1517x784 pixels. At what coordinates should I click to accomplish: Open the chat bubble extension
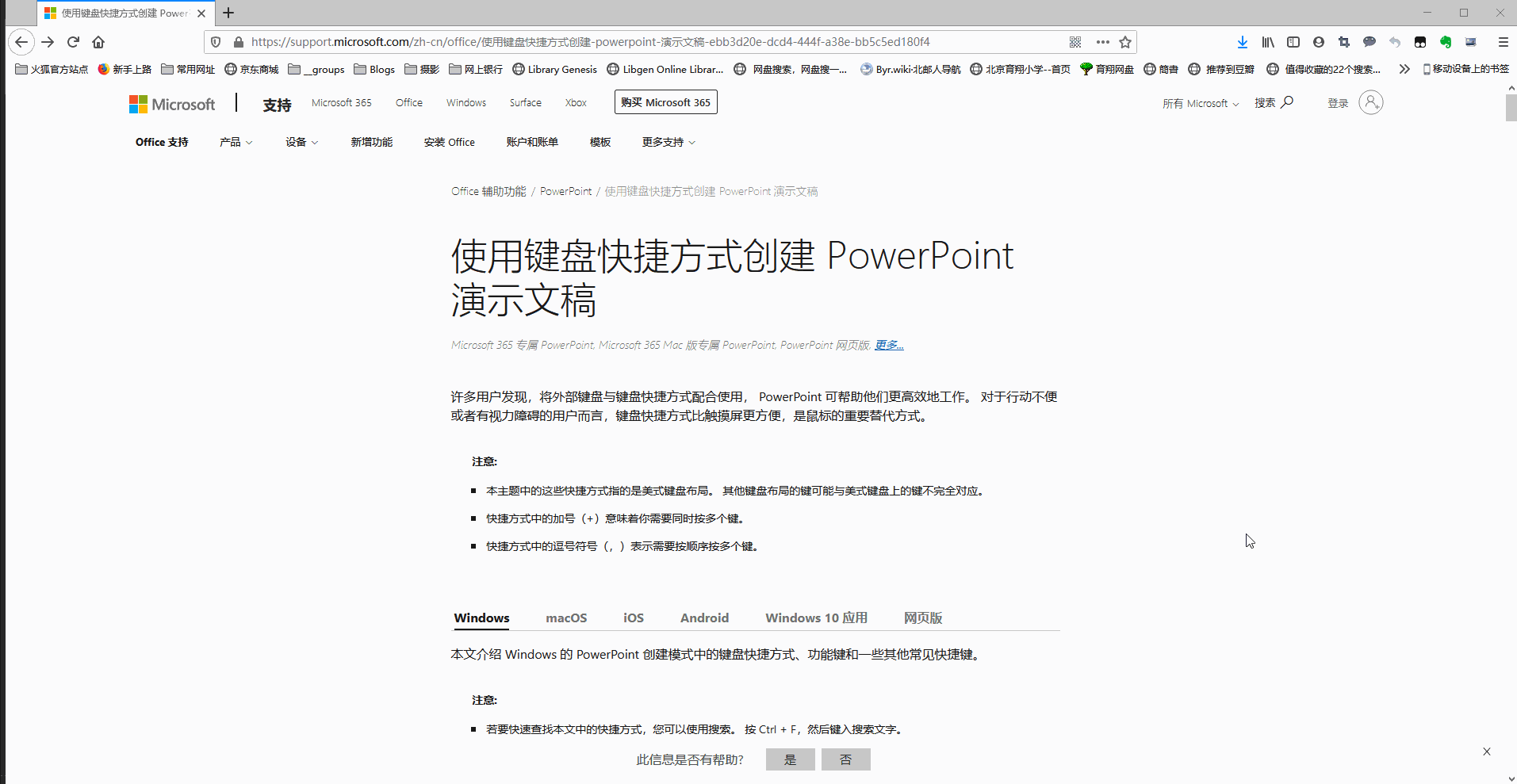click(1370, 42)
